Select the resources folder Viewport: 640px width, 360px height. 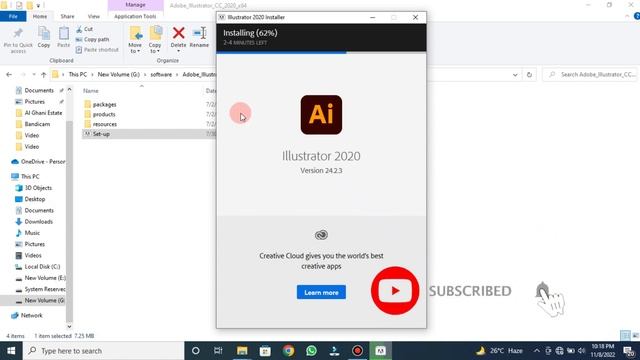[104, 124]
